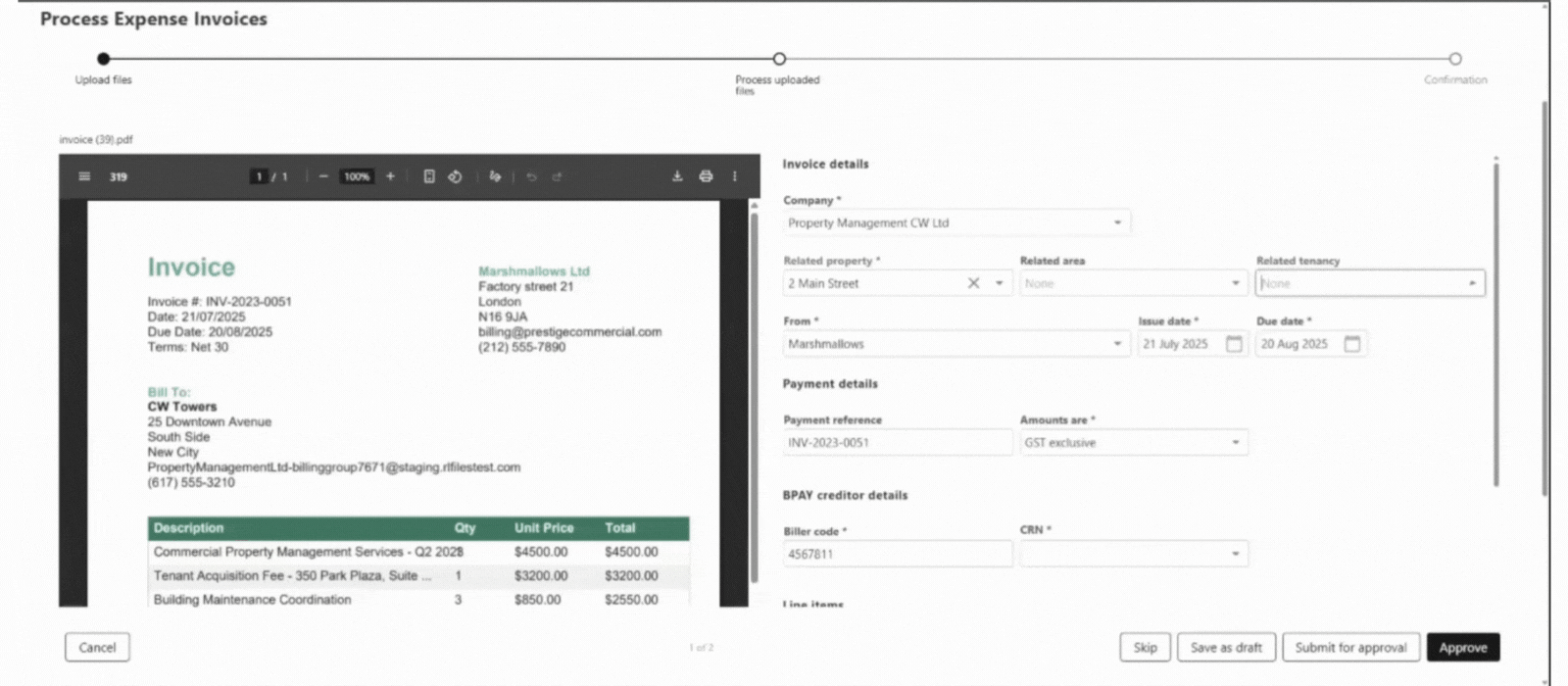The width and height of the screenshot is (1568, 686).
Task: Open the Due date calendar picker
Action: [x=1351, y=344]
